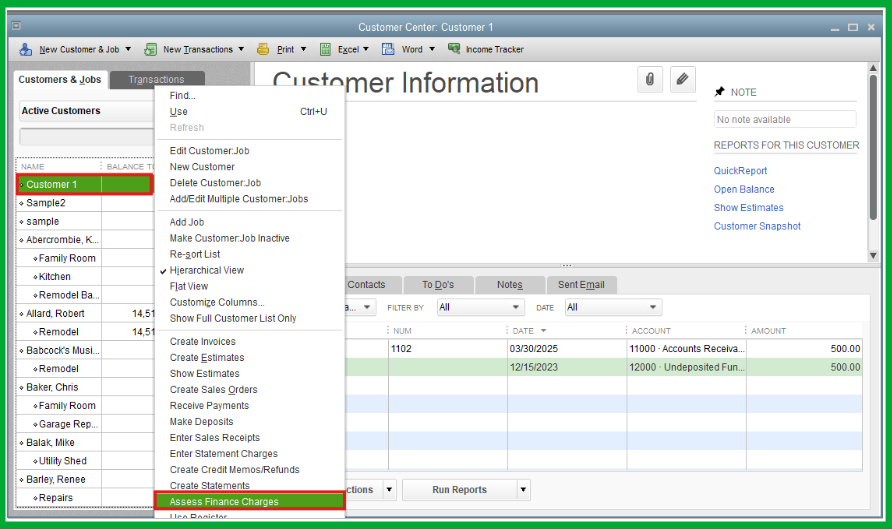This screenshot has height=529, width=892.
Task: Select Customize Columns... menu item
Action: click(217, 302)
